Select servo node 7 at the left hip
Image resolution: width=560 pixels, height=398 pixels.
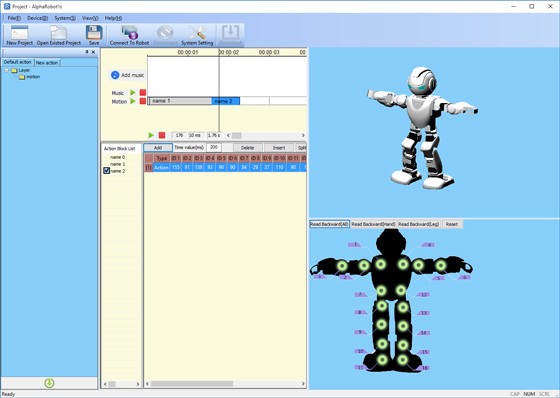381,290
